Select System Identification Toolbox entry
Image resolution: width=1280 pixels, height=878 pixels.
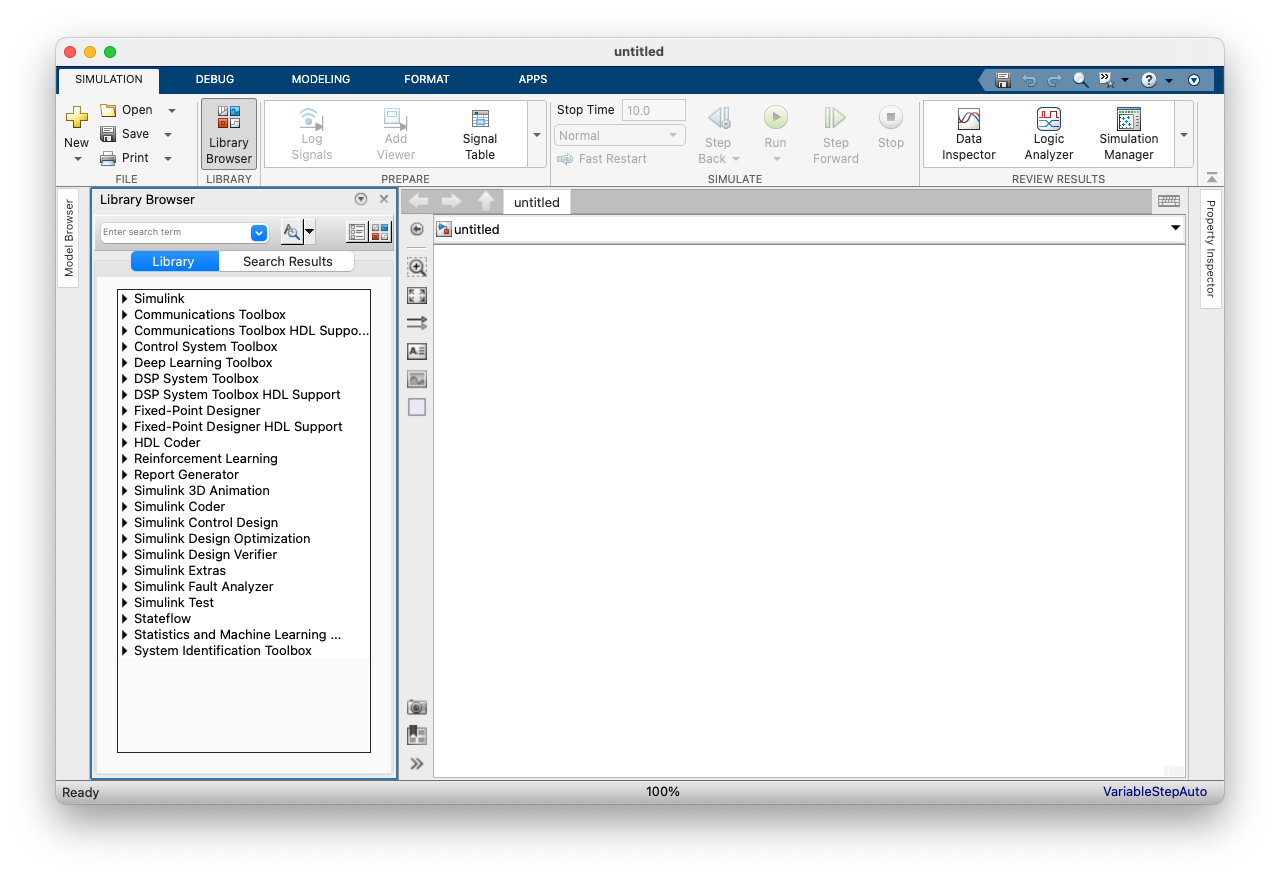click(x=223, y=650)
